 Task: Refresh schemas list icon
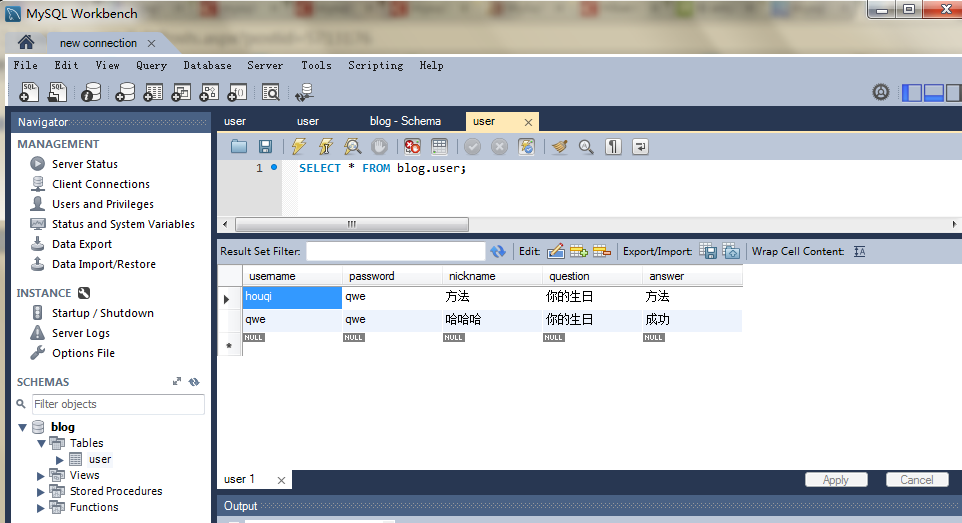[x=194, y=381]
